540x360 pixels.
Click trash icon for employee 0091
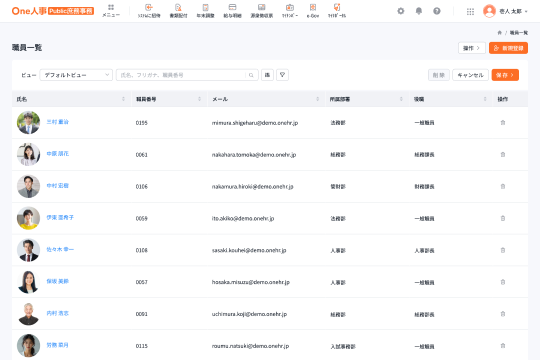point(503,314)
